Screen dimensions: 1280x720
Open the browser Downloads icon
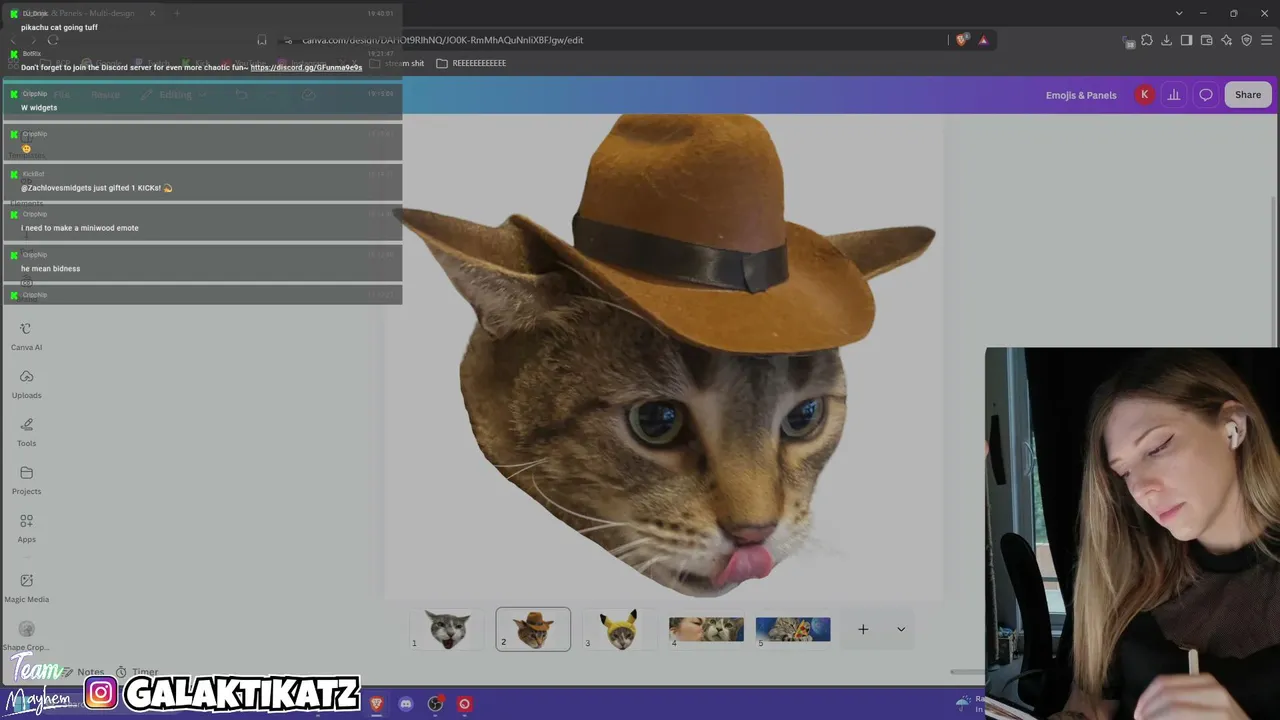click(1167, 40)
